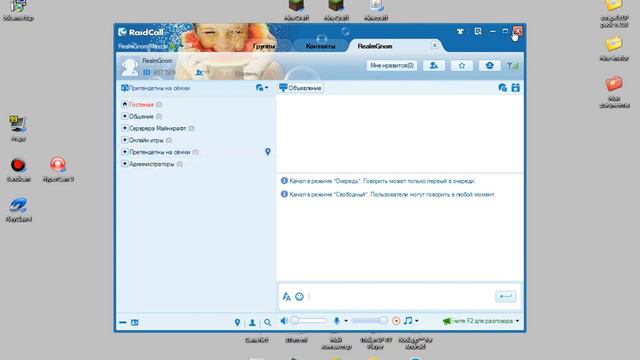Viewport: 640px width, 360px height.
Task: Click the magnifier search icon below the channel list
Action: click(x=267, y=322)
